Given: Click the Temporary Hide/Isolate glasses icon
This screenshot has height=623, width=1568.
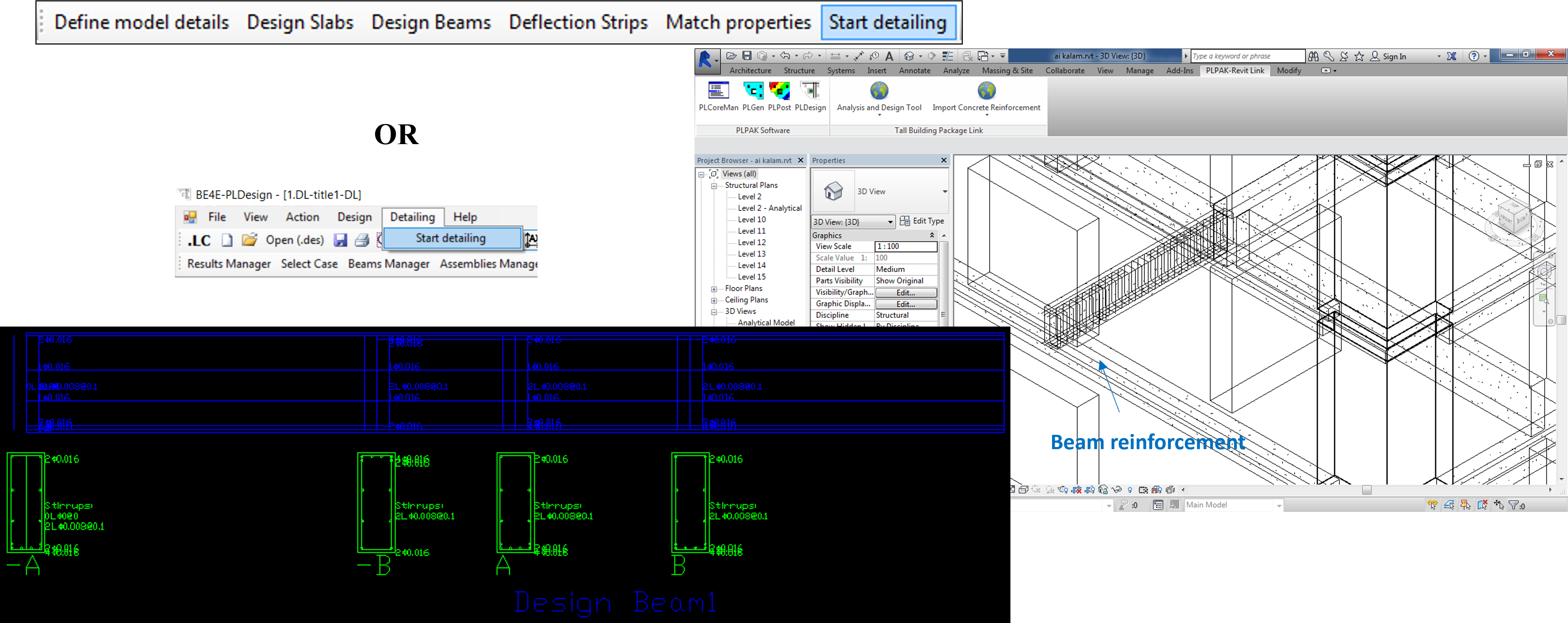Looking at the screenshot, I should tap(1116, 490).
